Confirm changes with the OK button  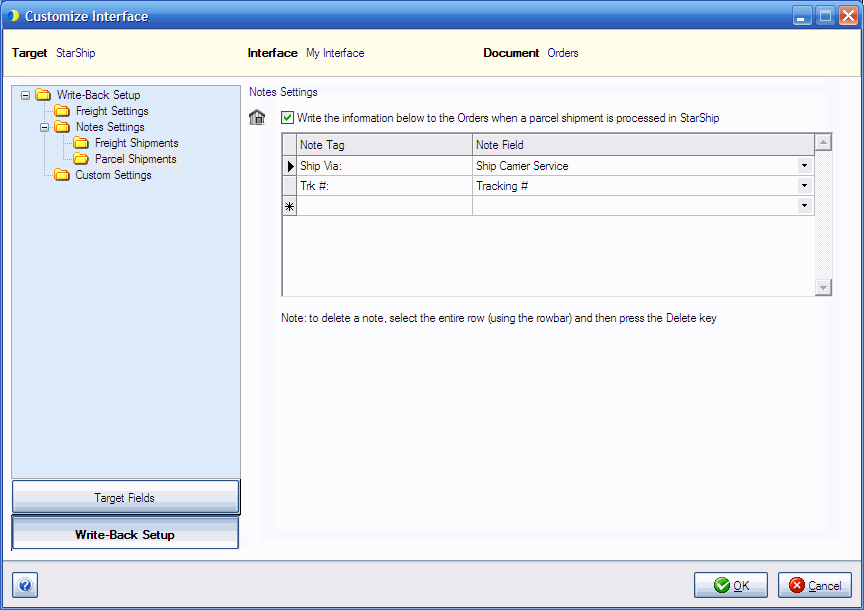tap(731, 585)
